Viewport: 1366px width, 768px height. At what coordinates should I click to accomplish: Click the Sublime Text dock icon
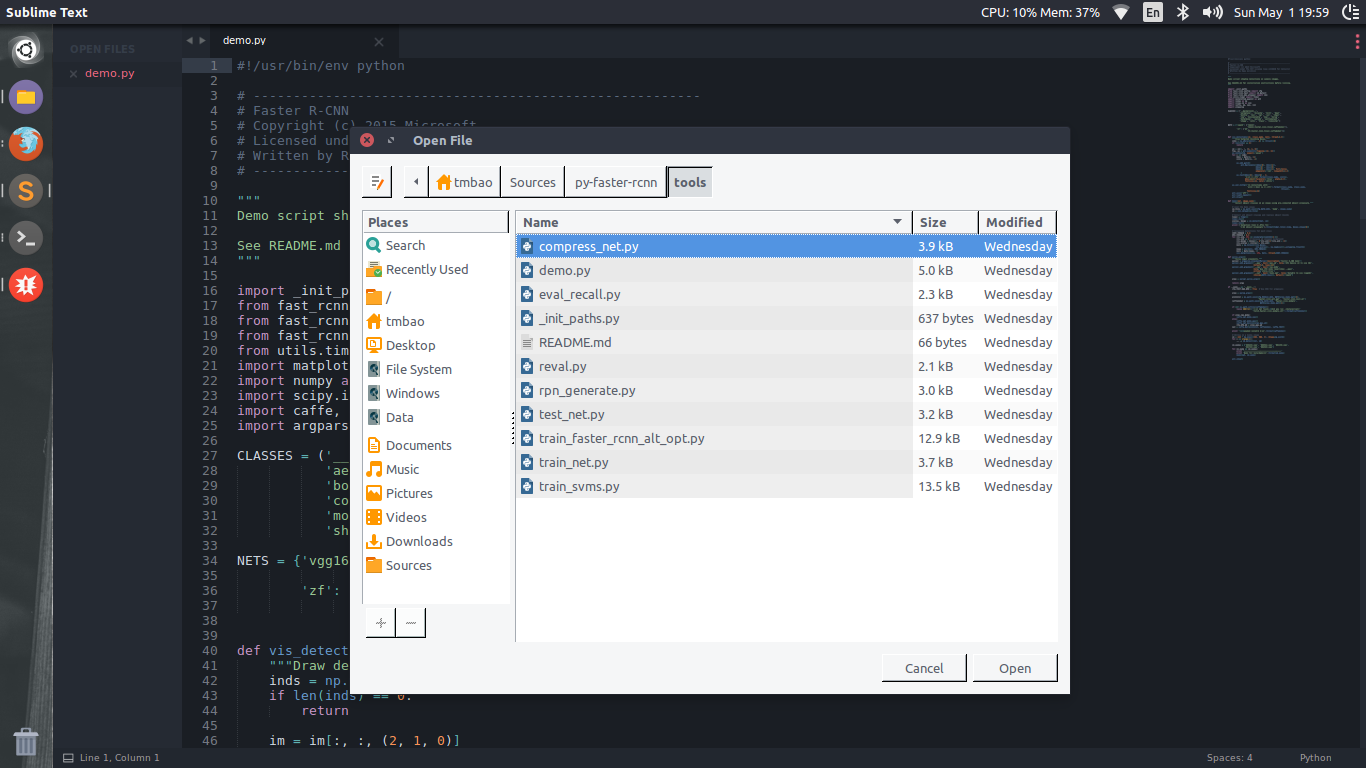[x=26, y=190]
